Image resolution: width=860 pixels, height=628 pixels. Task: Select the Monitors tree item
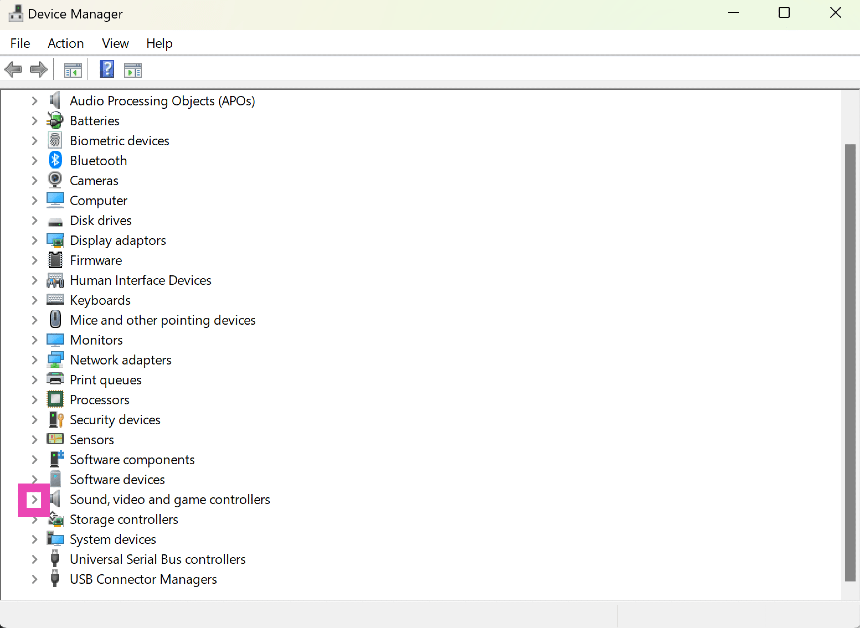(96, 340)
